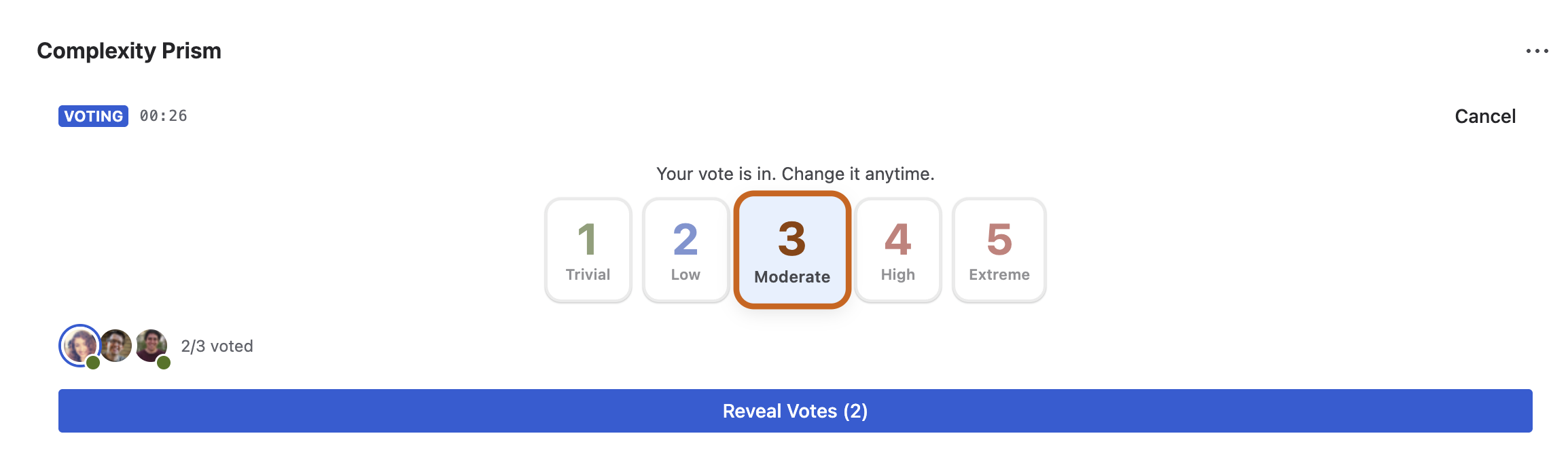Image resolution: width=1568 pixels, height=474 pixels.
Task: Pick the 5 Extreme vote card
Action: [x=999, y=250]
